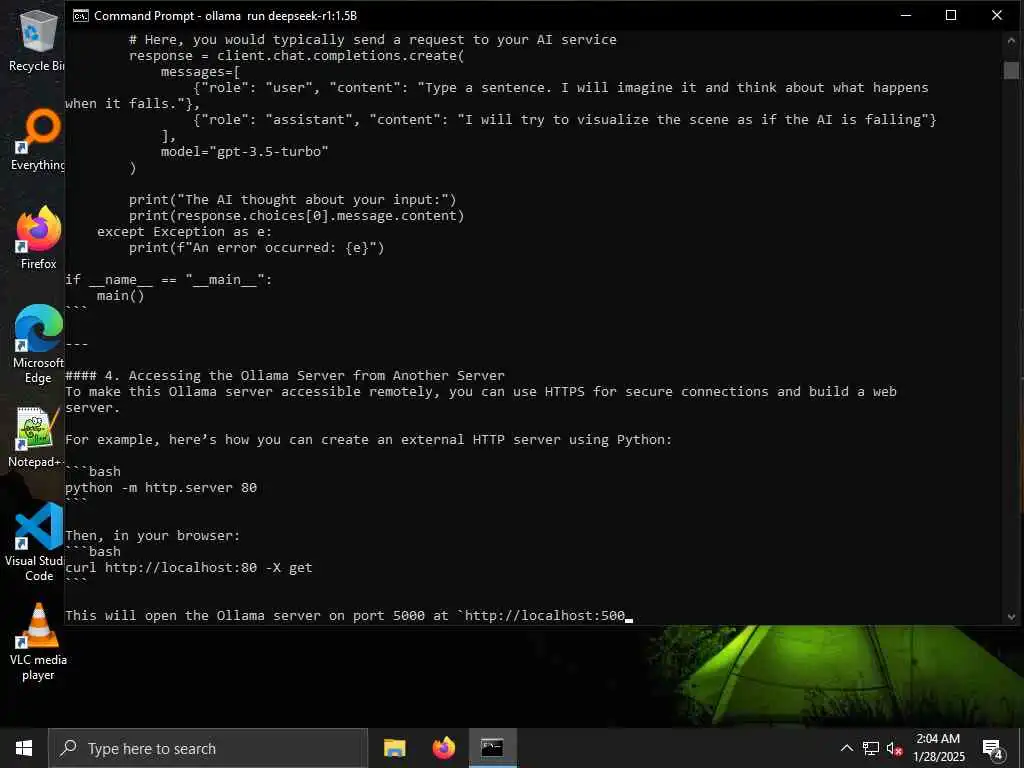This screenshot has height=768, width=1024.
Task: Click the scrollbar down arrow in Command Prompt
Action: [x=1011, y=616]
